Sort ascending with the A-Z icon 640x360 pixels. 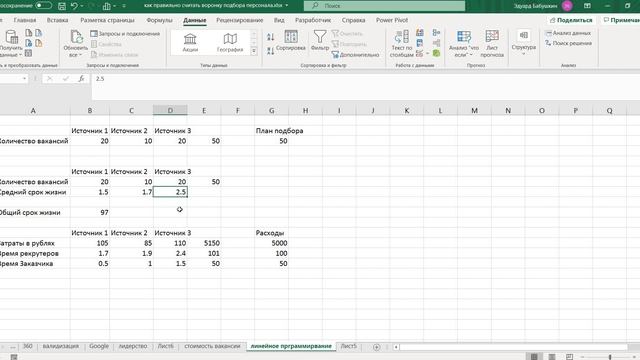point(271,37)
